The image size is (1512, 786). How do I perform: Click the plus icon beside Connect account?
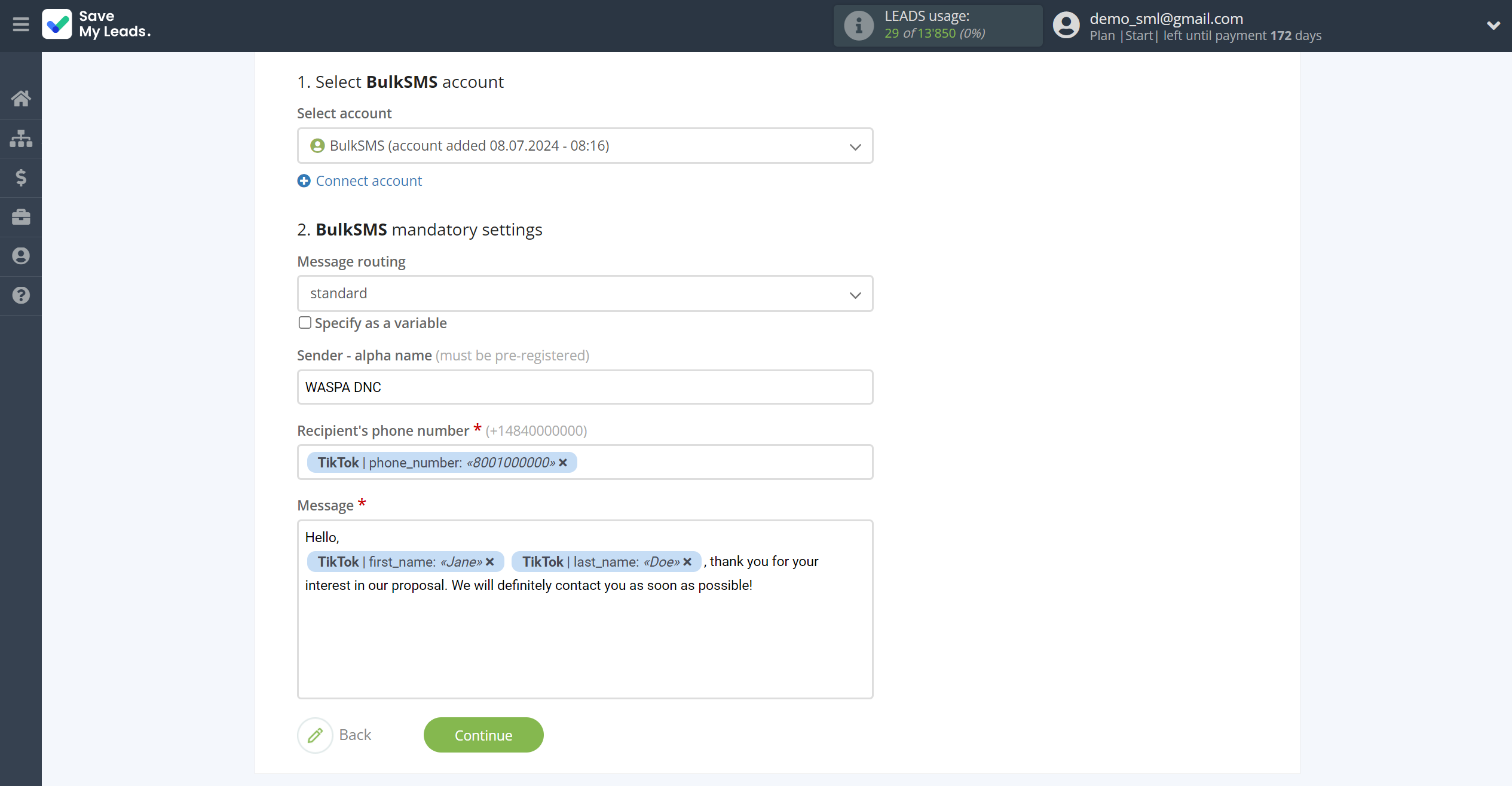pos(304,181)
